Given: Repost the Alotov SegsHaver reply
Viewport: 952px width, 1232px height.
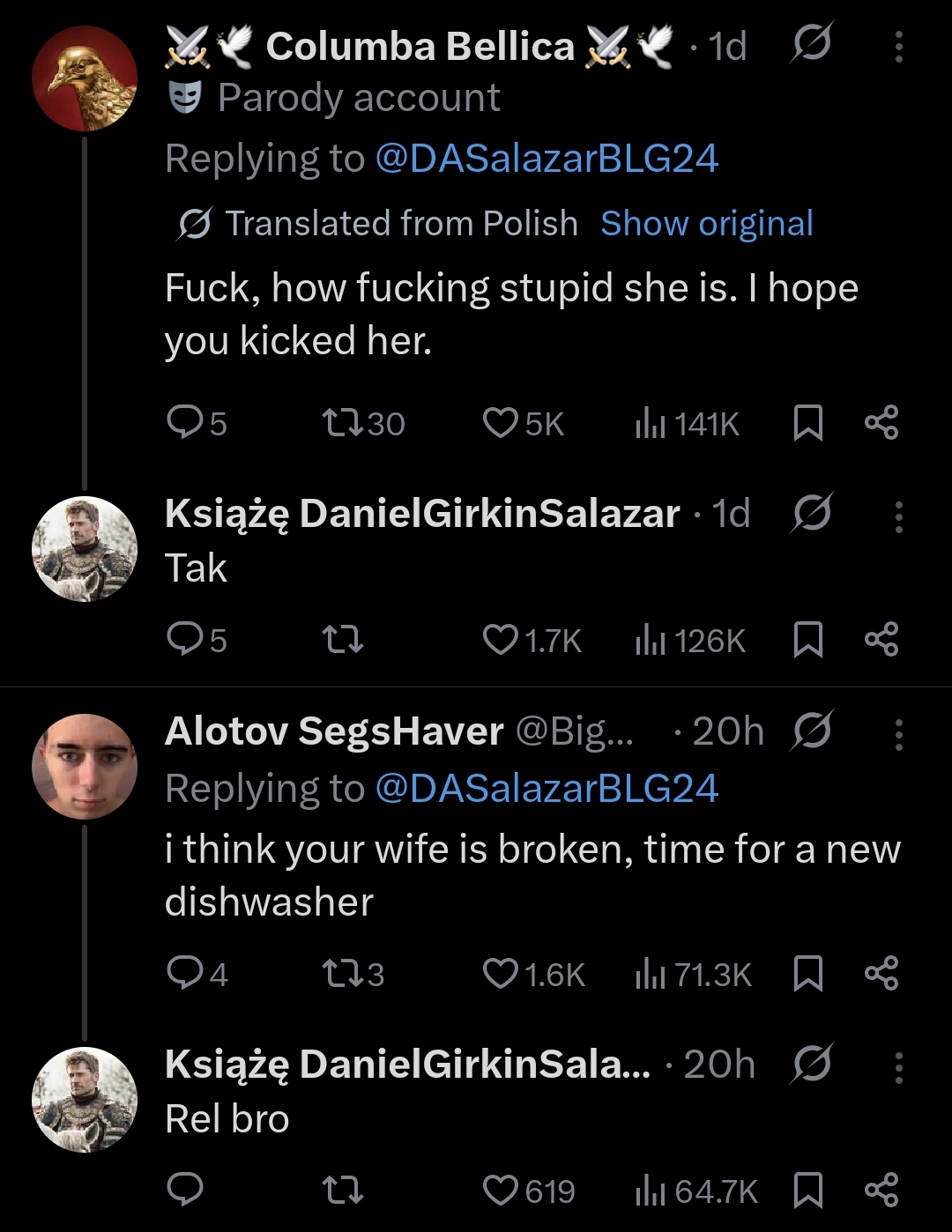Looking at the screenshot, I should [344, 974].
